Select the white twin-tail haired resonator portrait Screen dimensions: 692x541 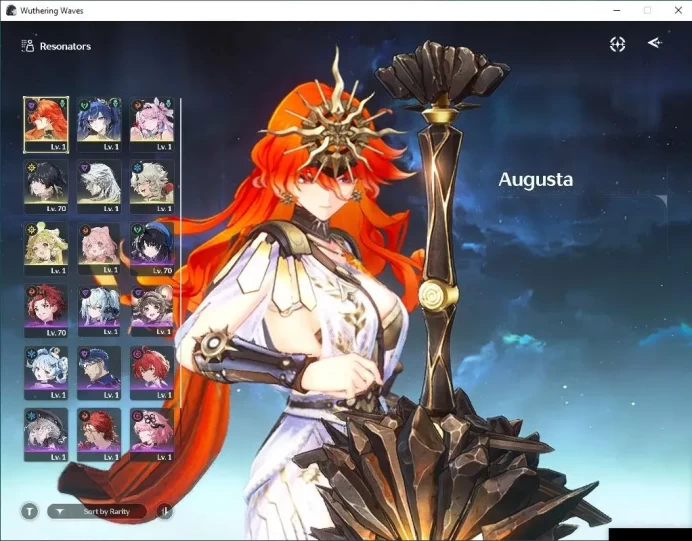click(99, 311)
